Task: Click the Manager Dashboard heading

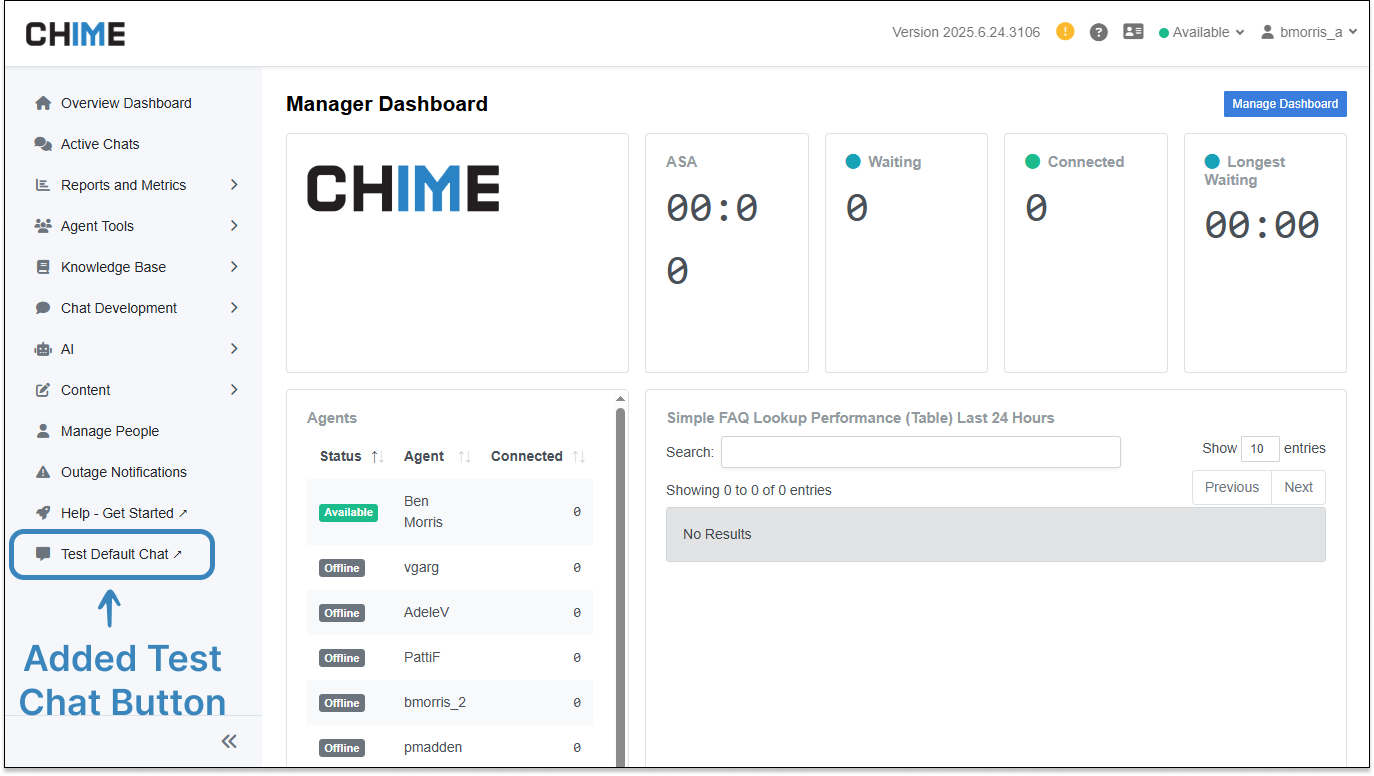Action: 387,104
